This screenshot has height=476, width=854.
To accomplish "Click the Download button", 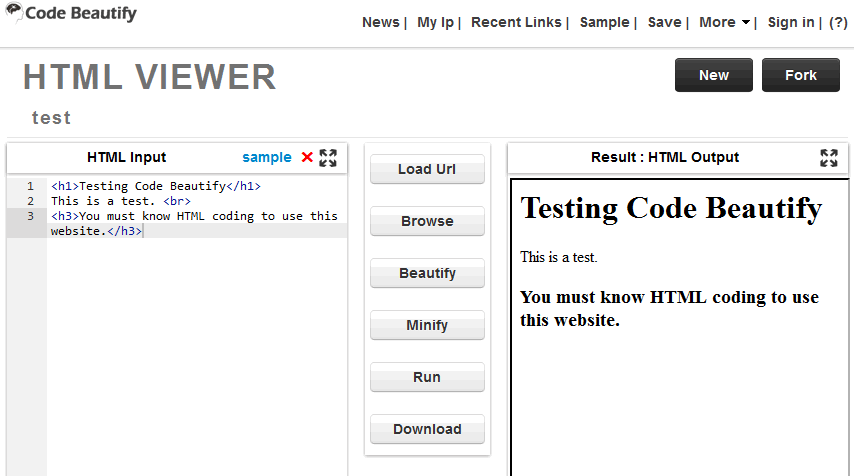I will 427,429.
